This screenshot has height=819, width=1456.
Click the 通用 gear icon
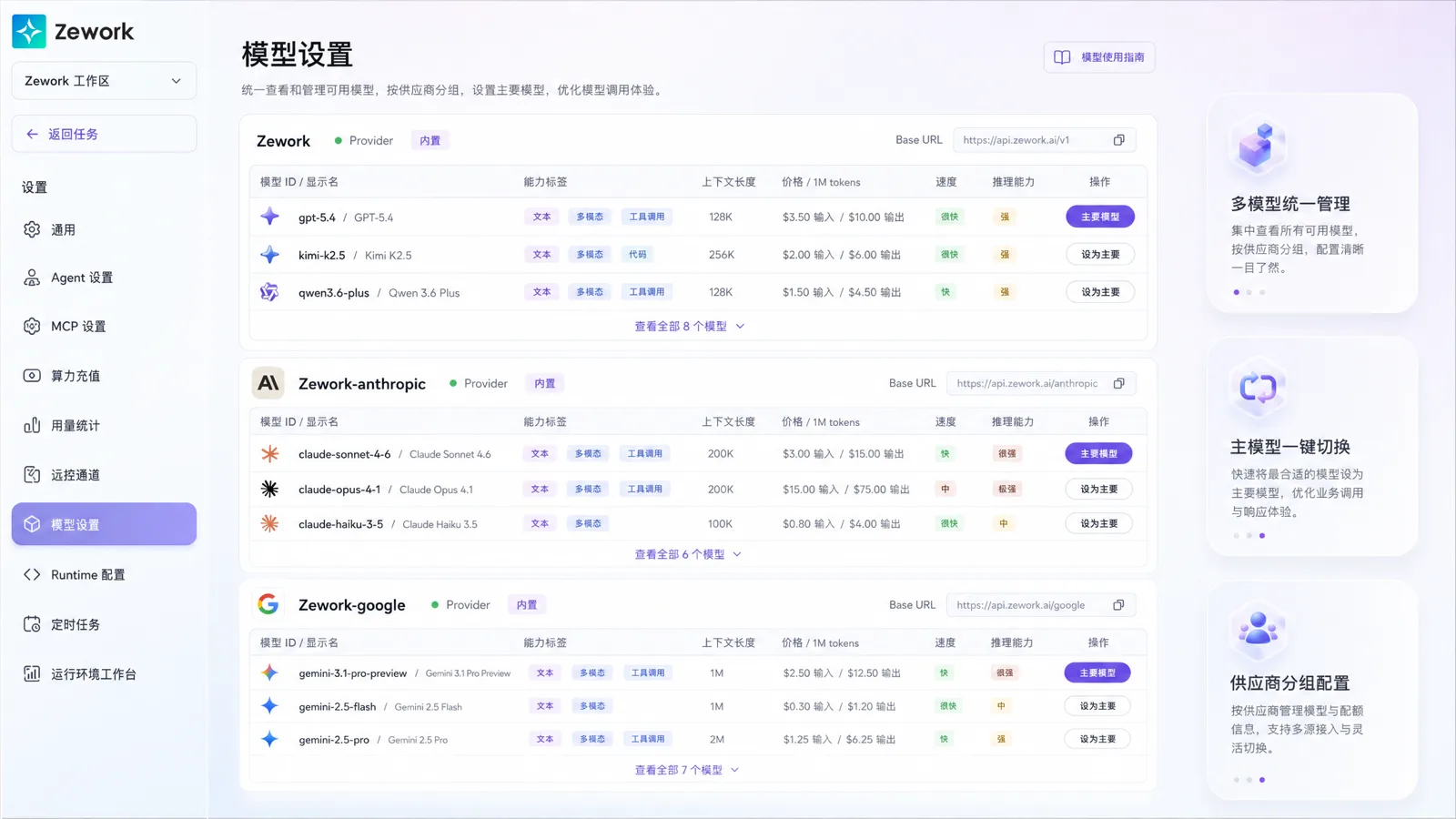(32, 229)
